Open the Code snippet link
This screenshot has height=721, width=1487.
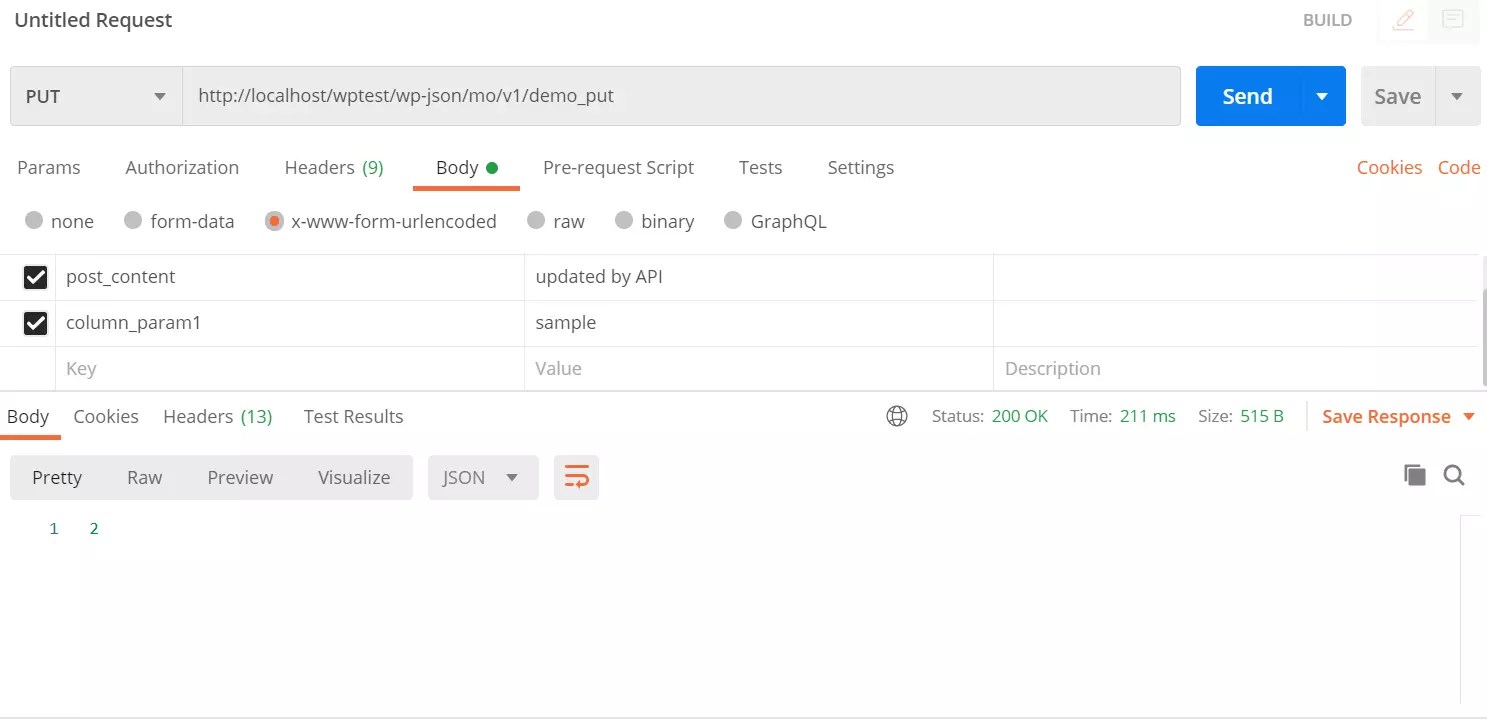click(x=1459, y=167)
